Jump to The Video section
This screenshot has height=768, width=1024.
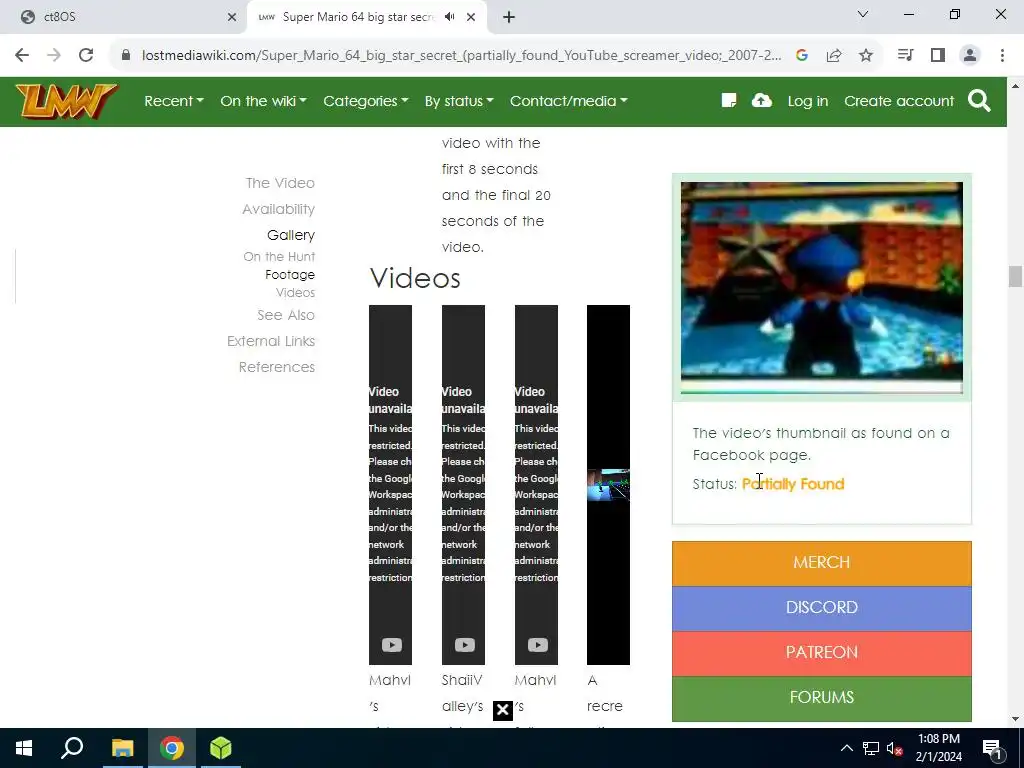point(280,183)
